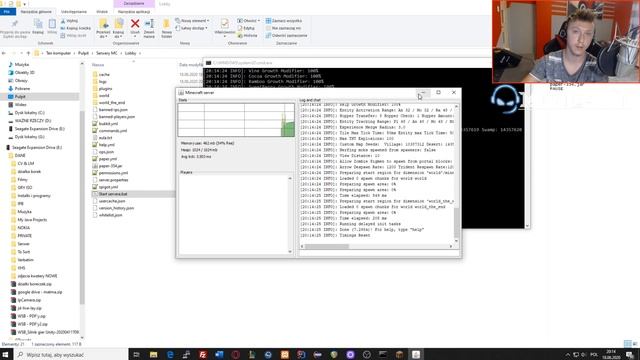Open Opera browser from the taskbar

coord(236,354)
